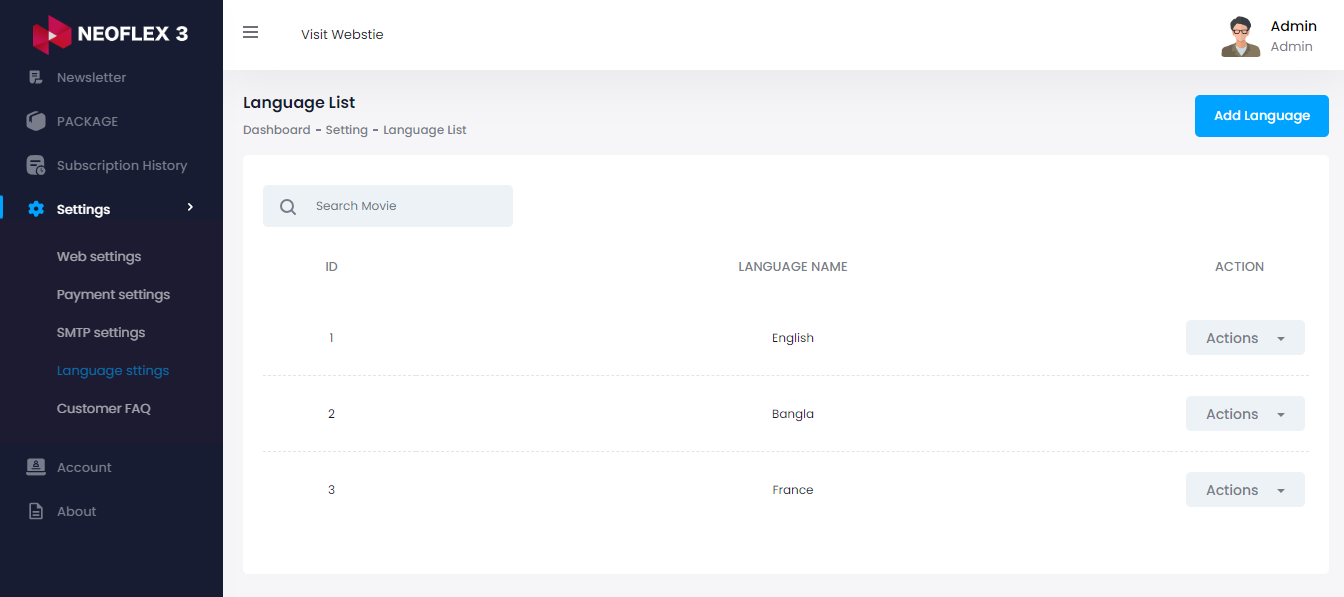Expand the Settings submenu chevron
The height and width of the screenshot is (597, 1344).
point(190,208)
